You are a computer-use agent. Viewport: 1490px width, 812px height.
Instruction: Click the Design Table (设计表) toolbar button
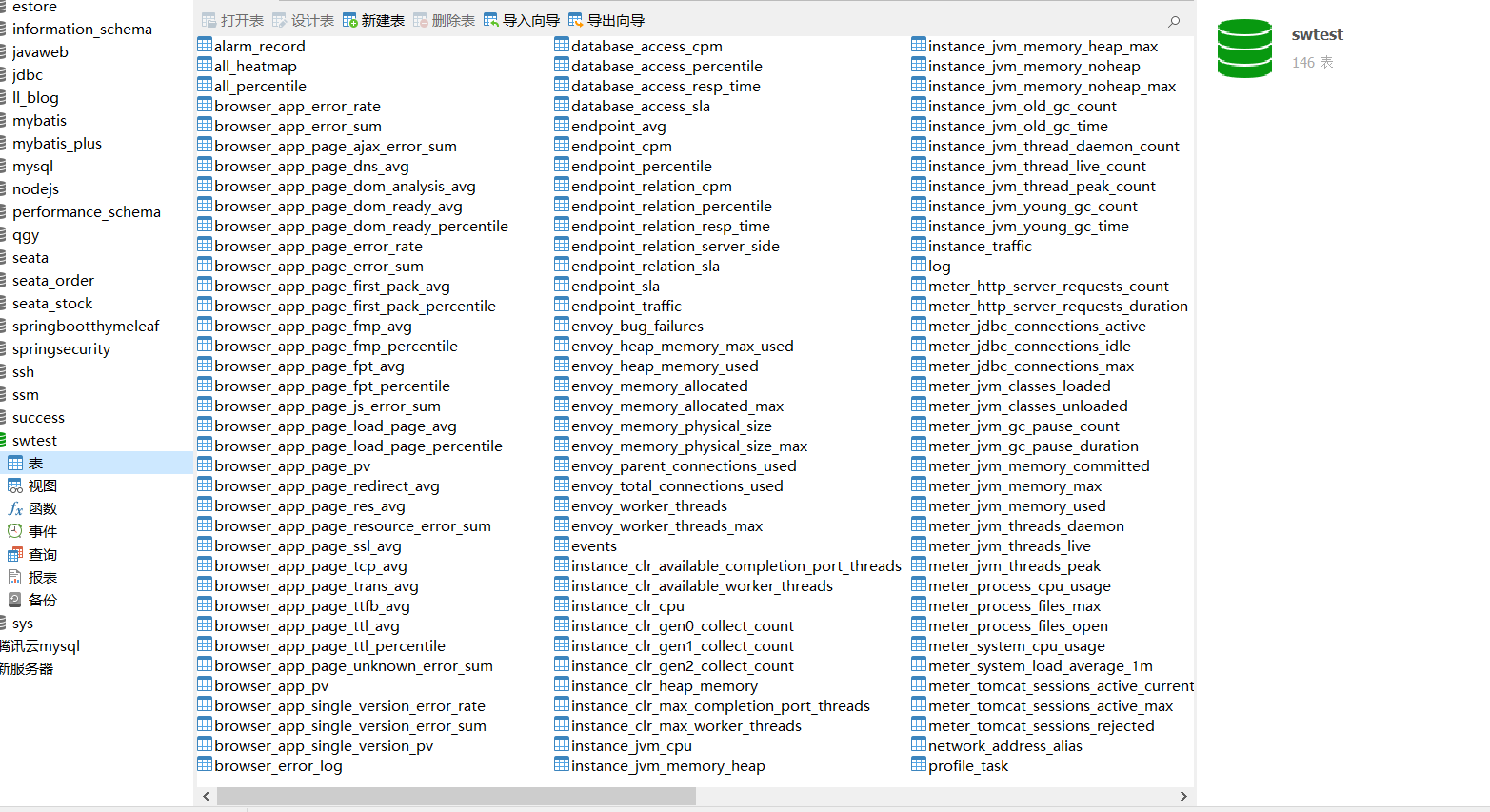click(x=303, y=20)
